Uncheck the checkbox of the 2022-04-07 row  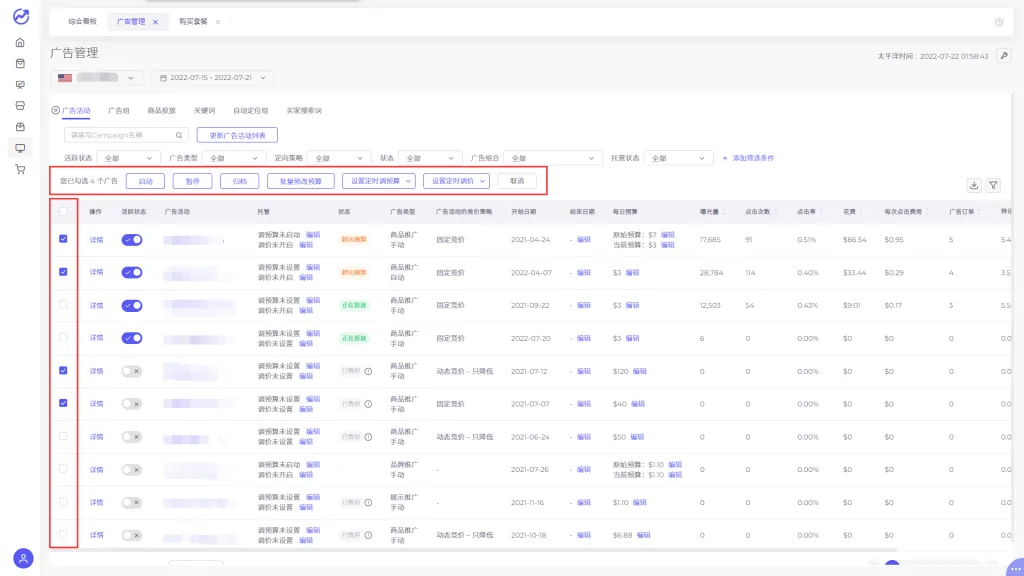coord(63,272)
